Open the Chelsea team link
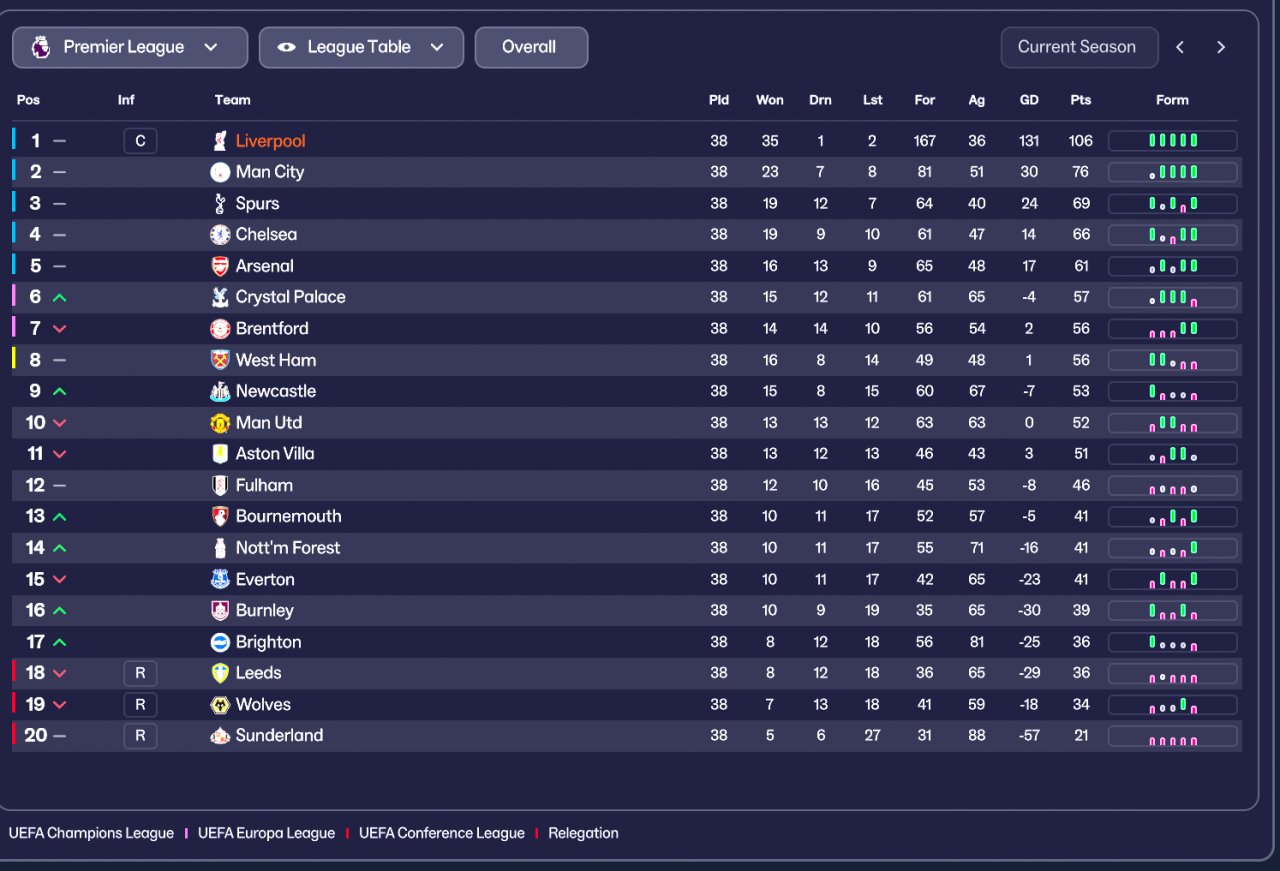Image resolution: width=1280 pixels, height=871 pixels. click(266, 235)
